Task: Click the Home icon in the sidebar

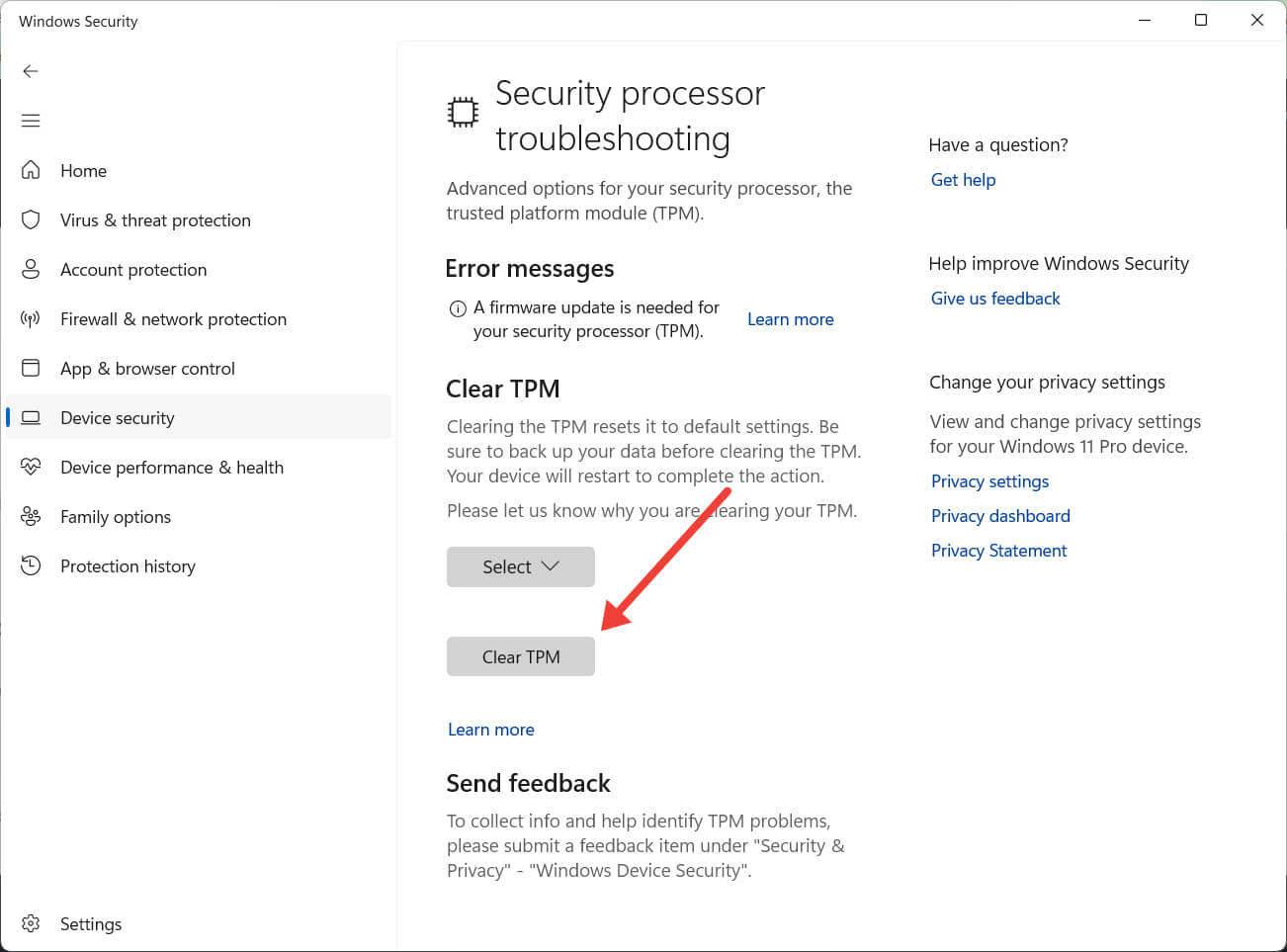Action: click(x=31, y=170)
